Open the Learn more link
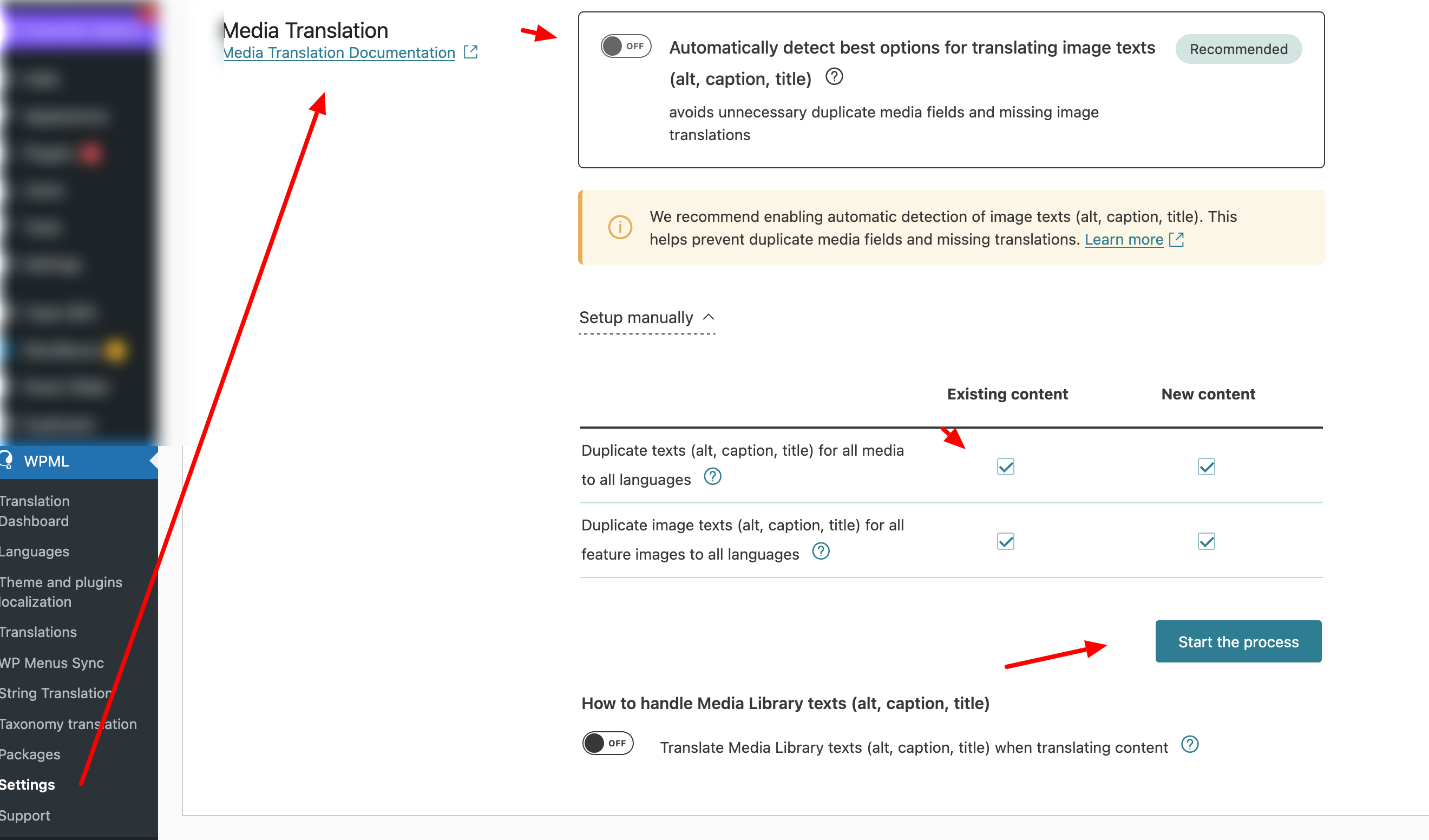The width and height of the screenshot is (1429, 840). coord(1123,240)
